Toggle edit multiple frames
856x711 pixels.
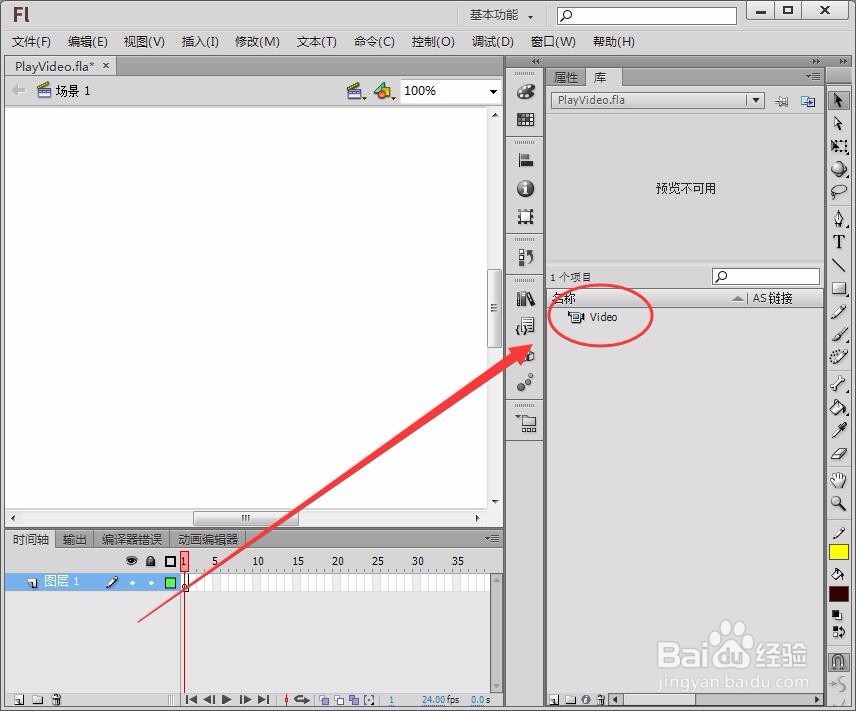click(354, 700)
